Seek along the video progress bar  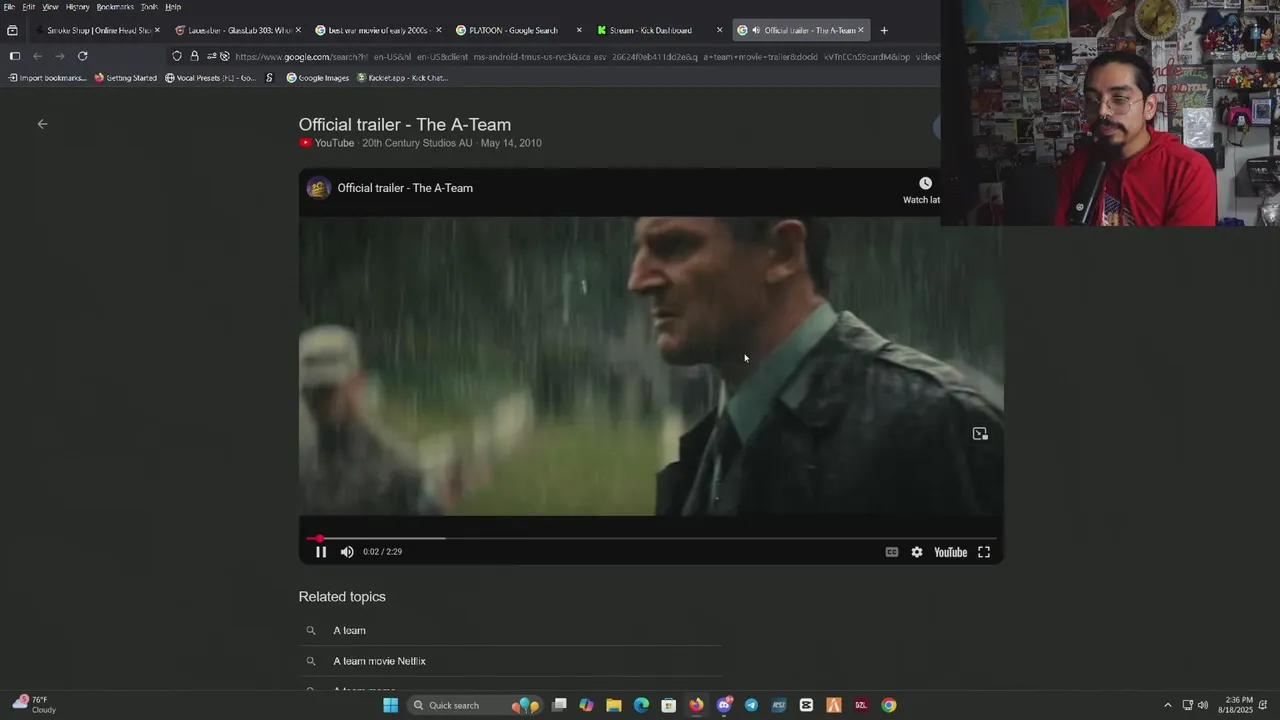pyautogui.click(x=650, y=538)
